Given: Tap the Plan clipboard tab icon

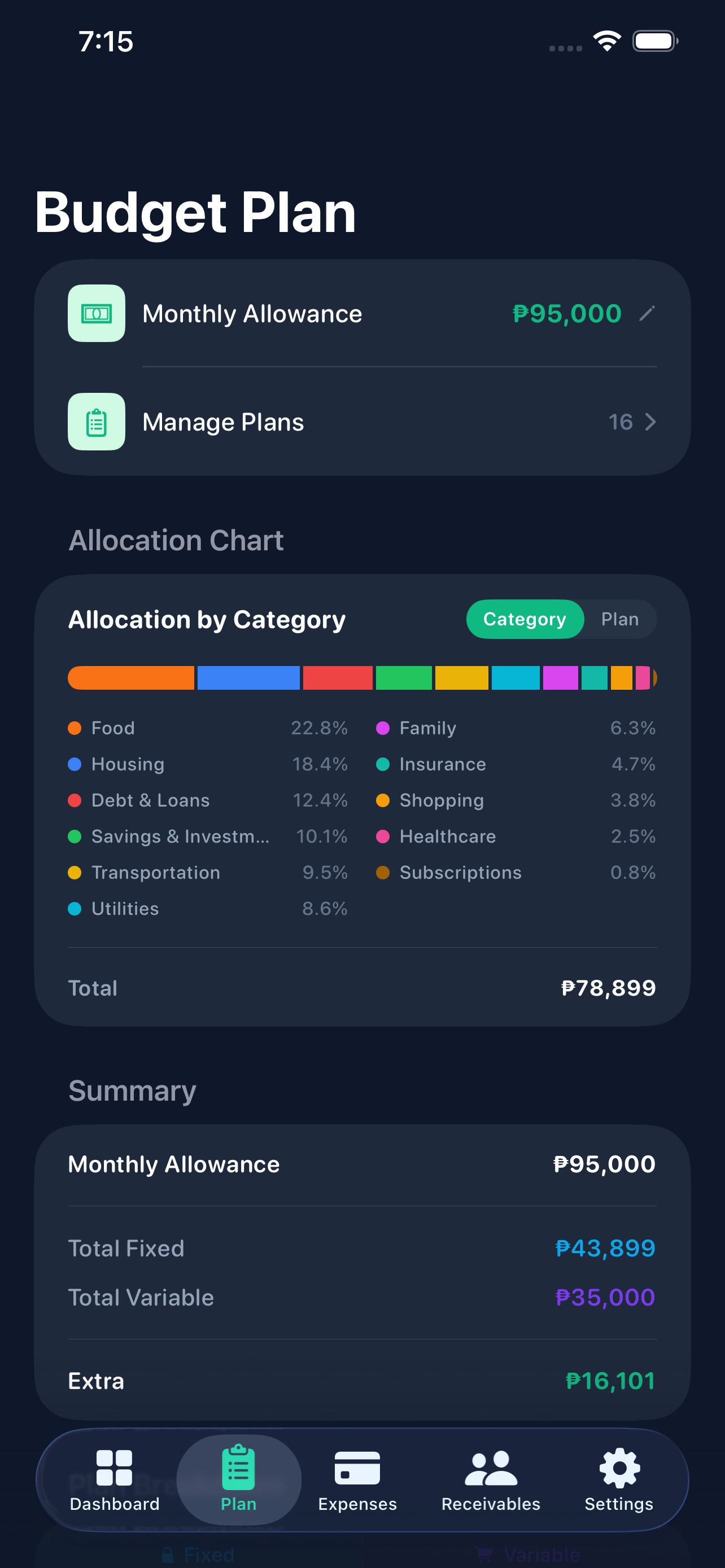Looking at the screenshot, I should coord(238,1468).
